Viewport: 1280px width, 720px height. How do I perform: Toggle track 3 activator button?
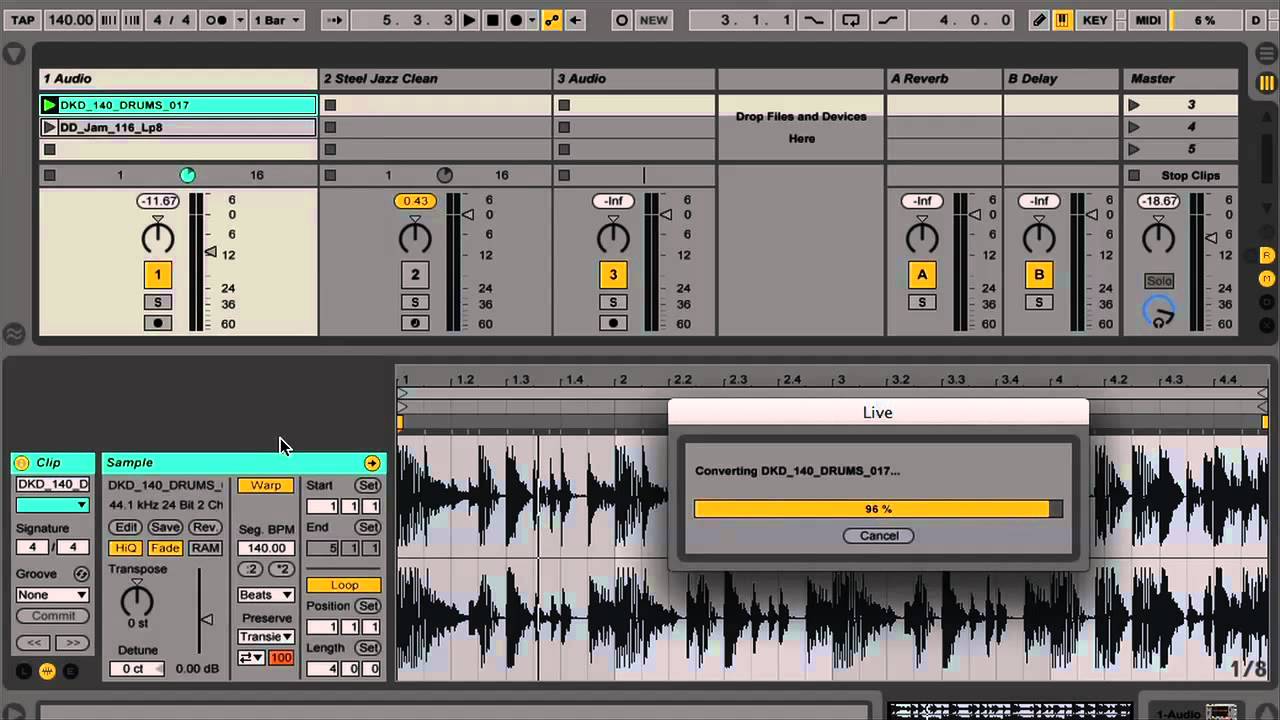[x=613, y=274]
